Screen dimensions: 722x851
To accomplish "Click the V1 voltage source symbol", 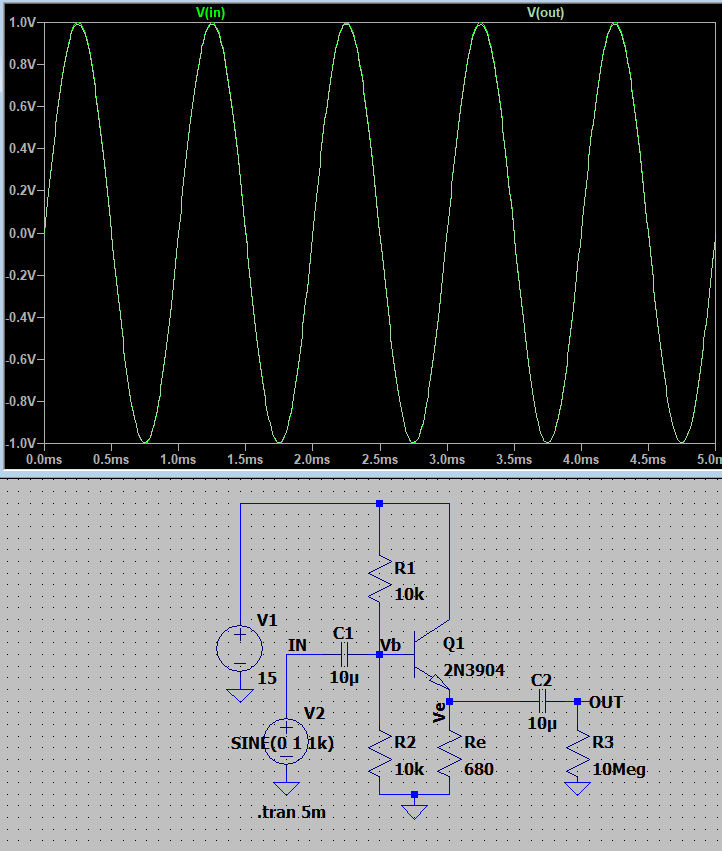I will click(240, 647).
